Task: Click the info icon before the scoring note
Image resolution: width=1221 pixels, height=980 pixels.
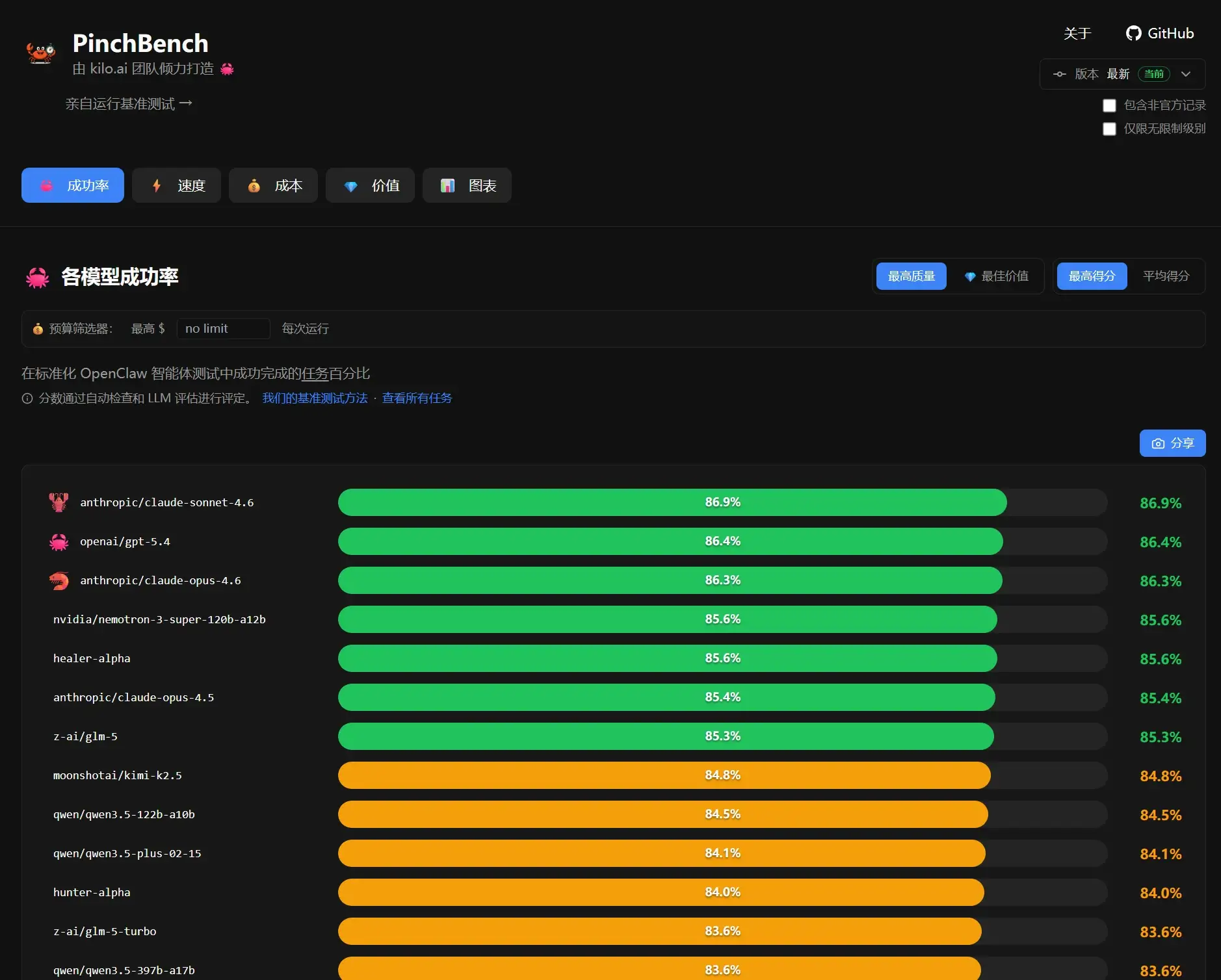Action: 27,398
